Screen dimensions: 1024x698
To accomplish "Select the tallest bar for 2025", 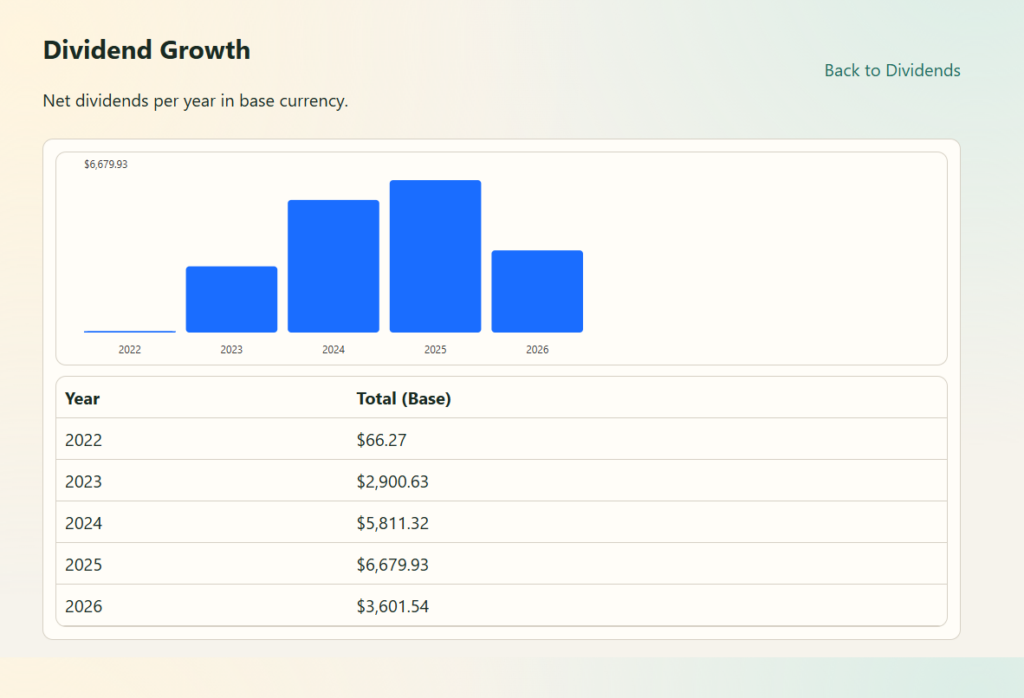I will [x=435, y=256].
